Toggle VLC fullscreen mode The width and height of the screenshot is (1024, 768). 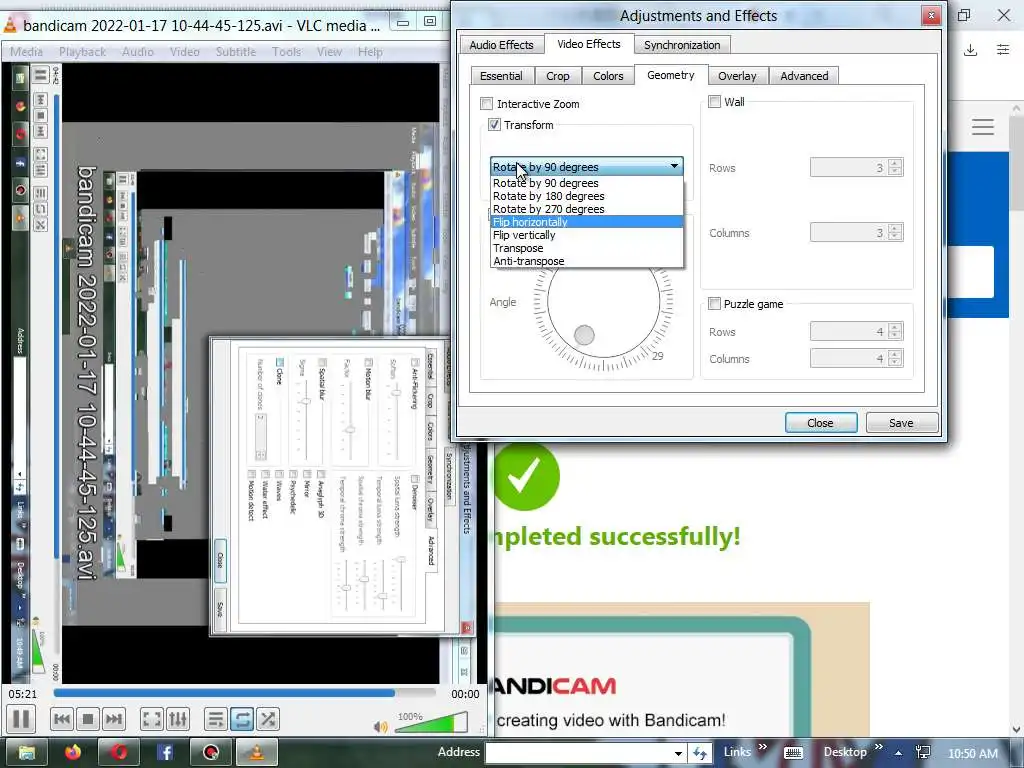coord(152,719)
